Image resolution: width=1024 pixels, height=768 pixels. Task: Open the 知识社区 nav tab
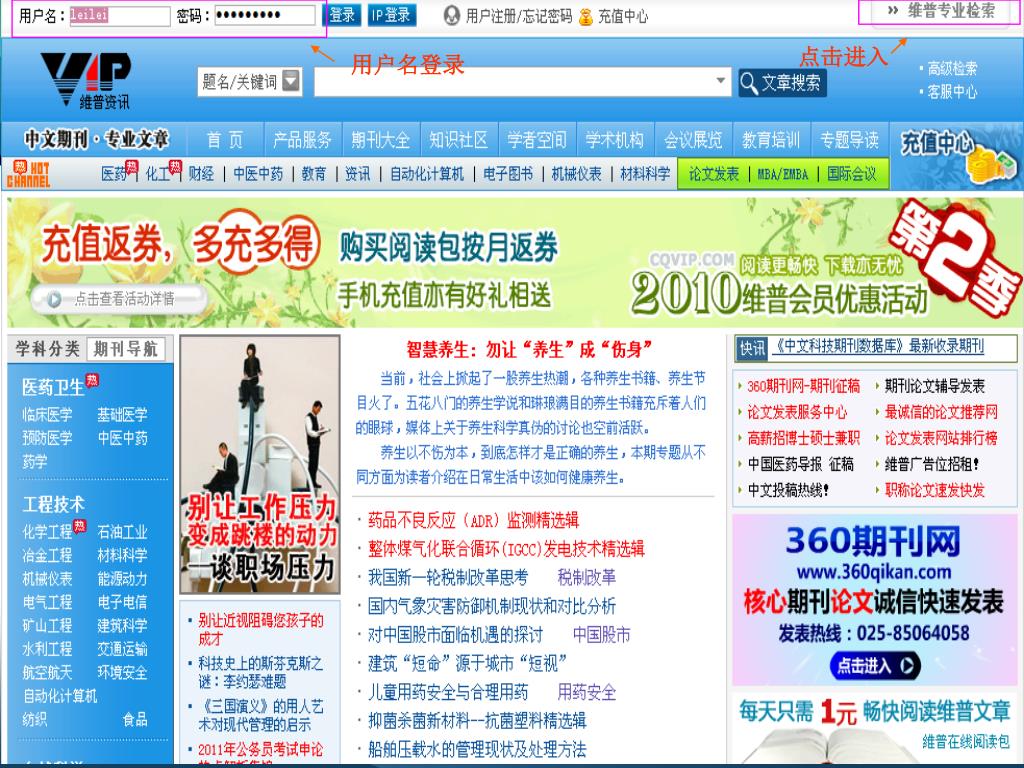point(458,140)
